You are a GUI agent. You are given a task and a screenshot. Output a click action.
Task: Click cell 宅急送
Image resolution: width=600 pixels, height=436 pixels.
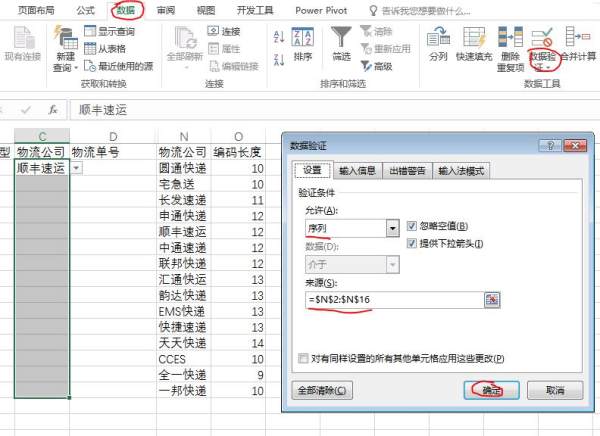tap(184, 185)
